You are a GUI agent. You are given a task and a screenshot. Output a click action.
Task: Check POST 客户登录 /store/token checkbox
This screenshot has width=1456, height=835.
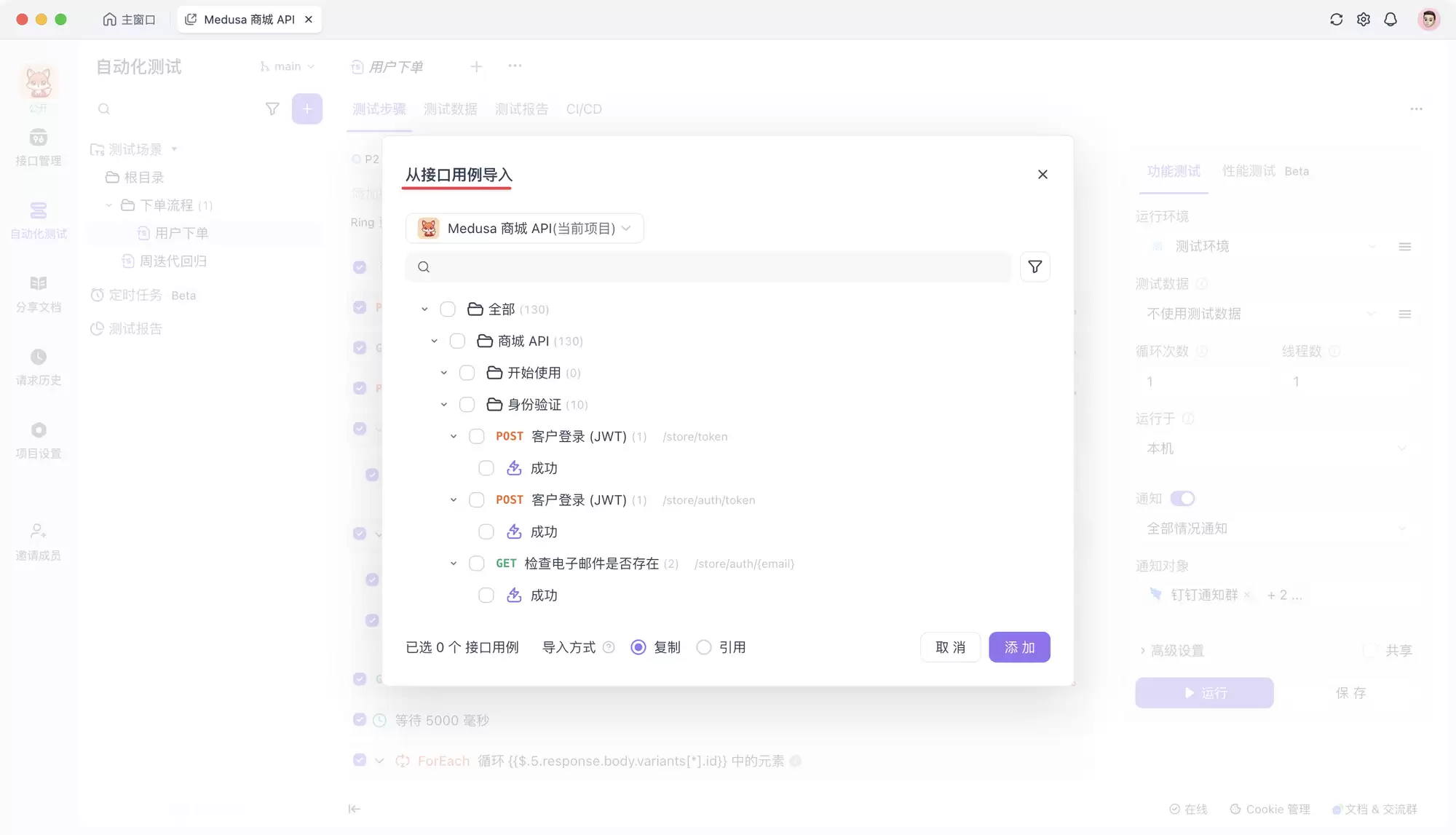[477, 437]
